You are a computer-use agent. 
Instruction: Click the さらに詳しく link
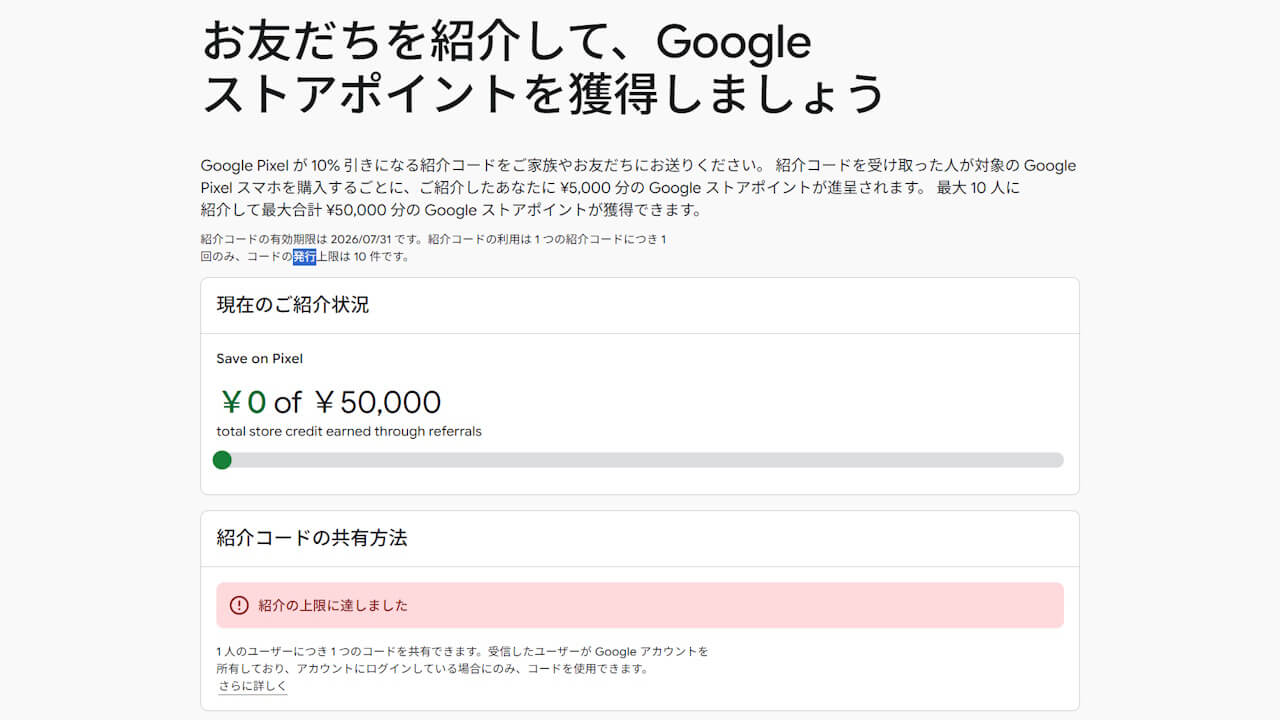(253, 686)
